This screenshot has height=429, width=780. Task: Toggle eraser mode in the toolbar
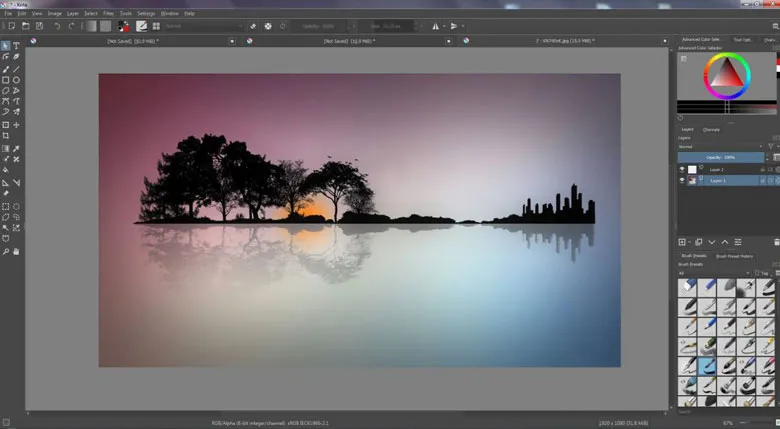pyautogui.click(x=253, y=26)
